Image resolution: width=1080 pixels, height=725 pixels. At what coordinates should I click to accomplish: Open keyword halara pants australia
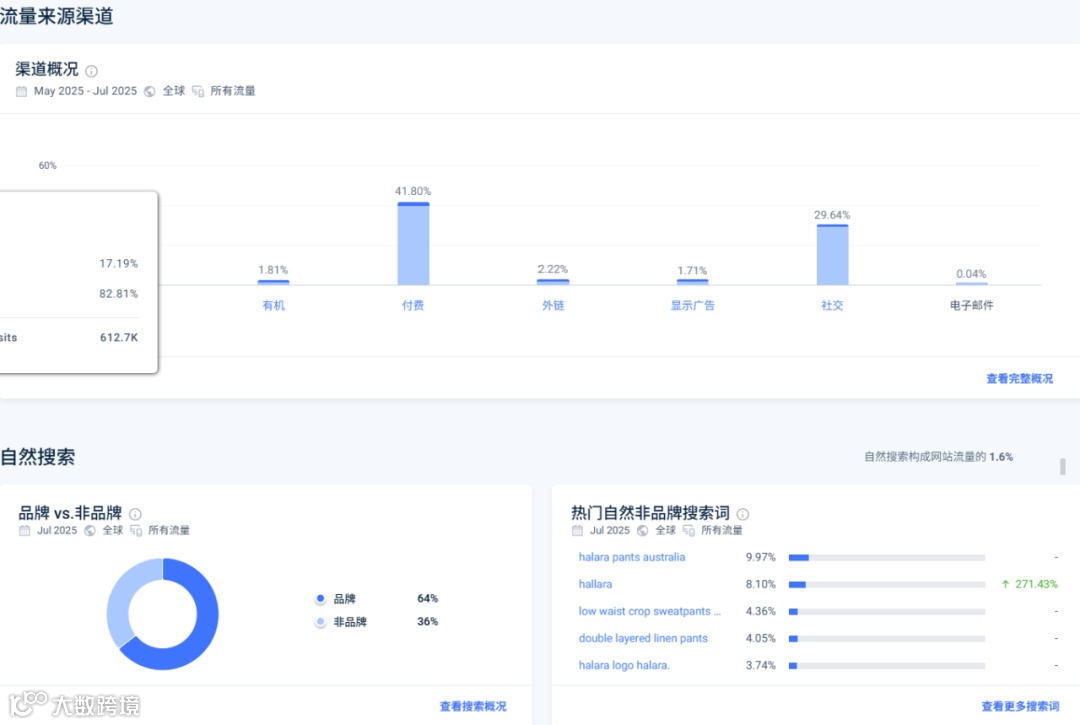[x=632, y=557]
